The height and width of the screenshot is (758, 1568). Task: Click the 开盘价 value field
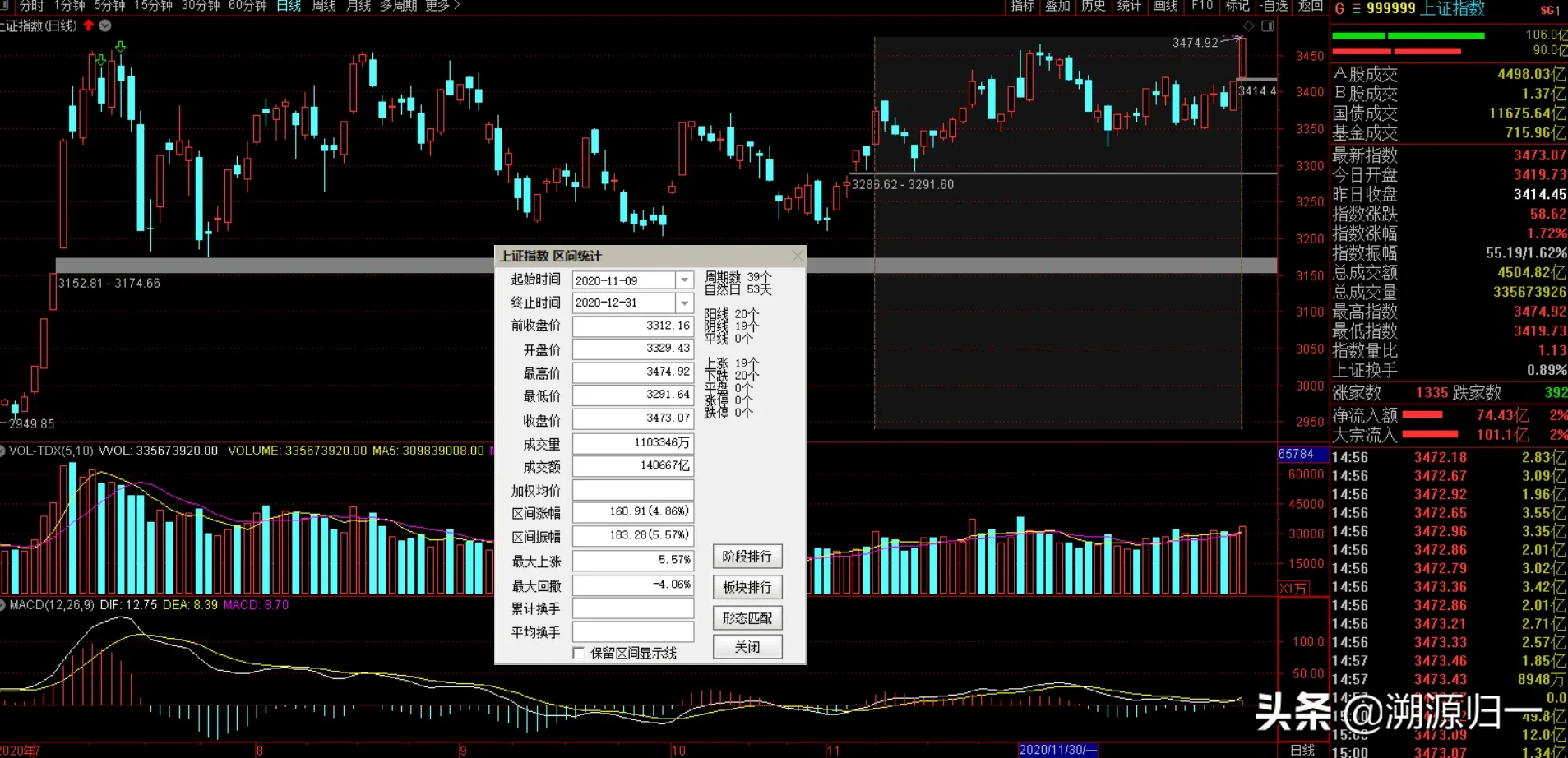[633, 349]
